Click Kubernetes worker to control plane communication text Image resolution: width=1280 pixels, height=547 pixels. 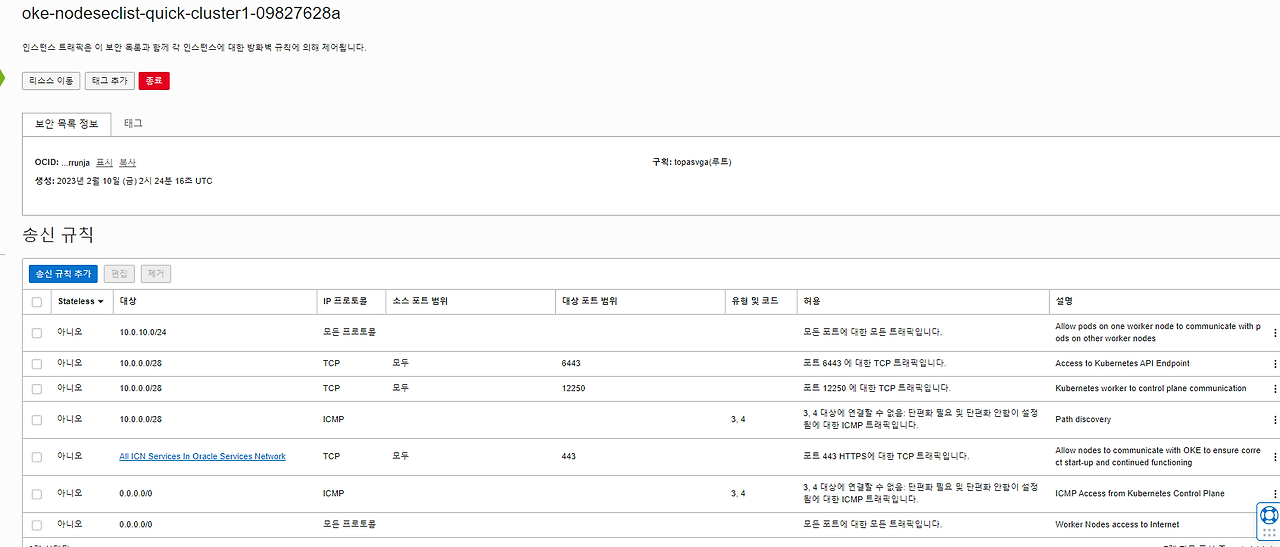(1151, 389)
